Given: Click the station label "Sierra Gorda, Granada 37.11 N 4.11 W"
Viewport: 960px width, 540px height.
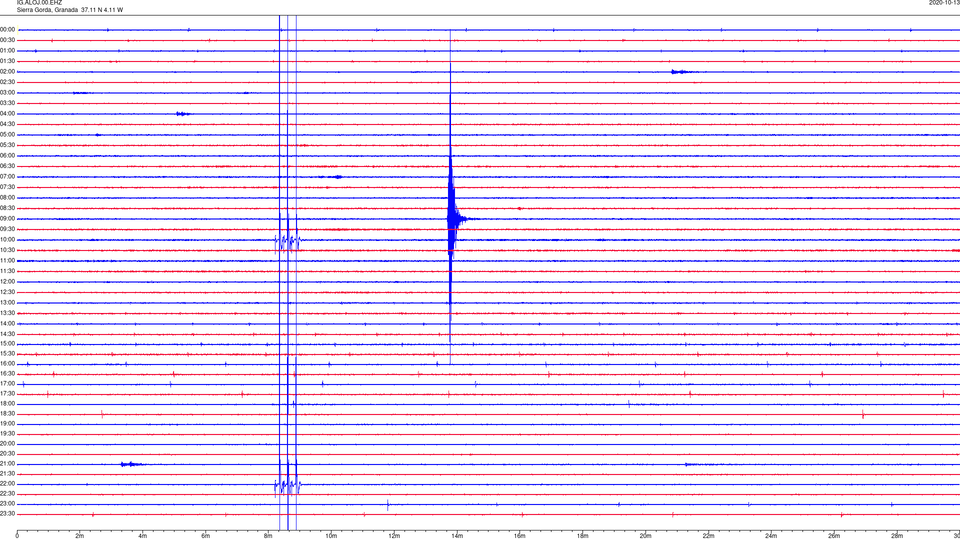Looking at the screenshot, I should click(70, 10).
